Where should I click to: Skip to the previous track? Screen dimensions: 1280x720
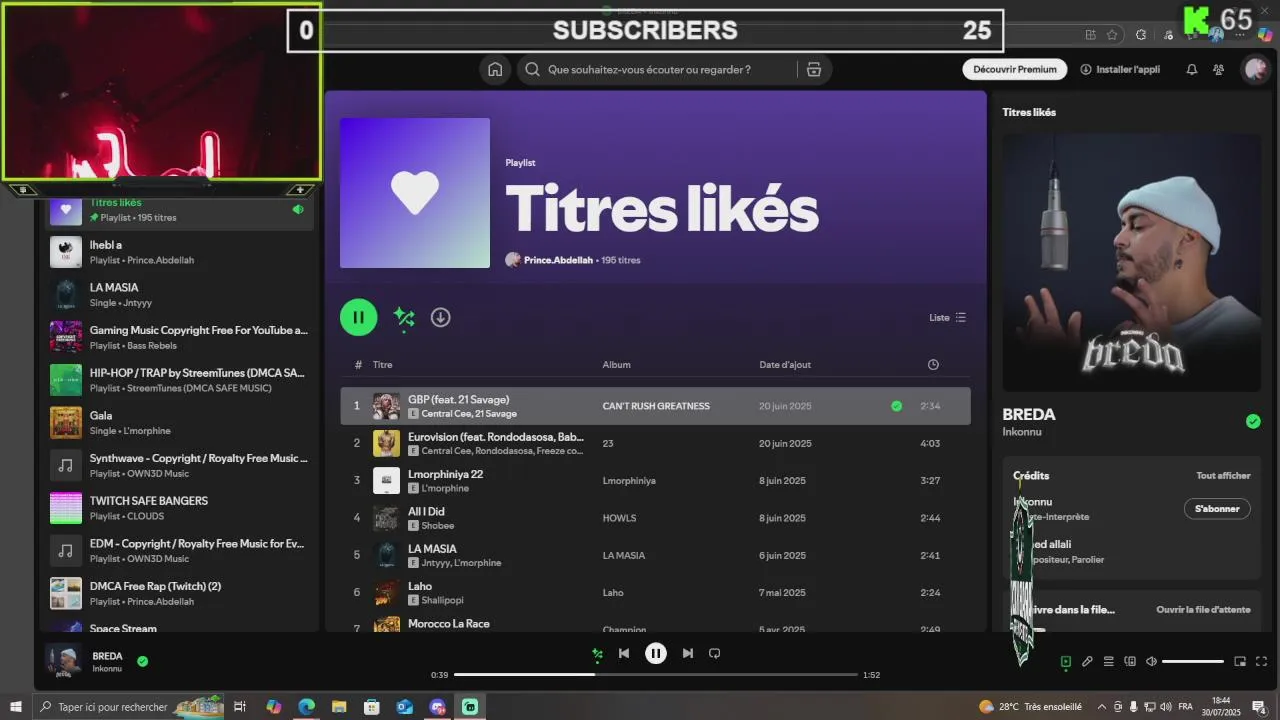click(624, 653)
